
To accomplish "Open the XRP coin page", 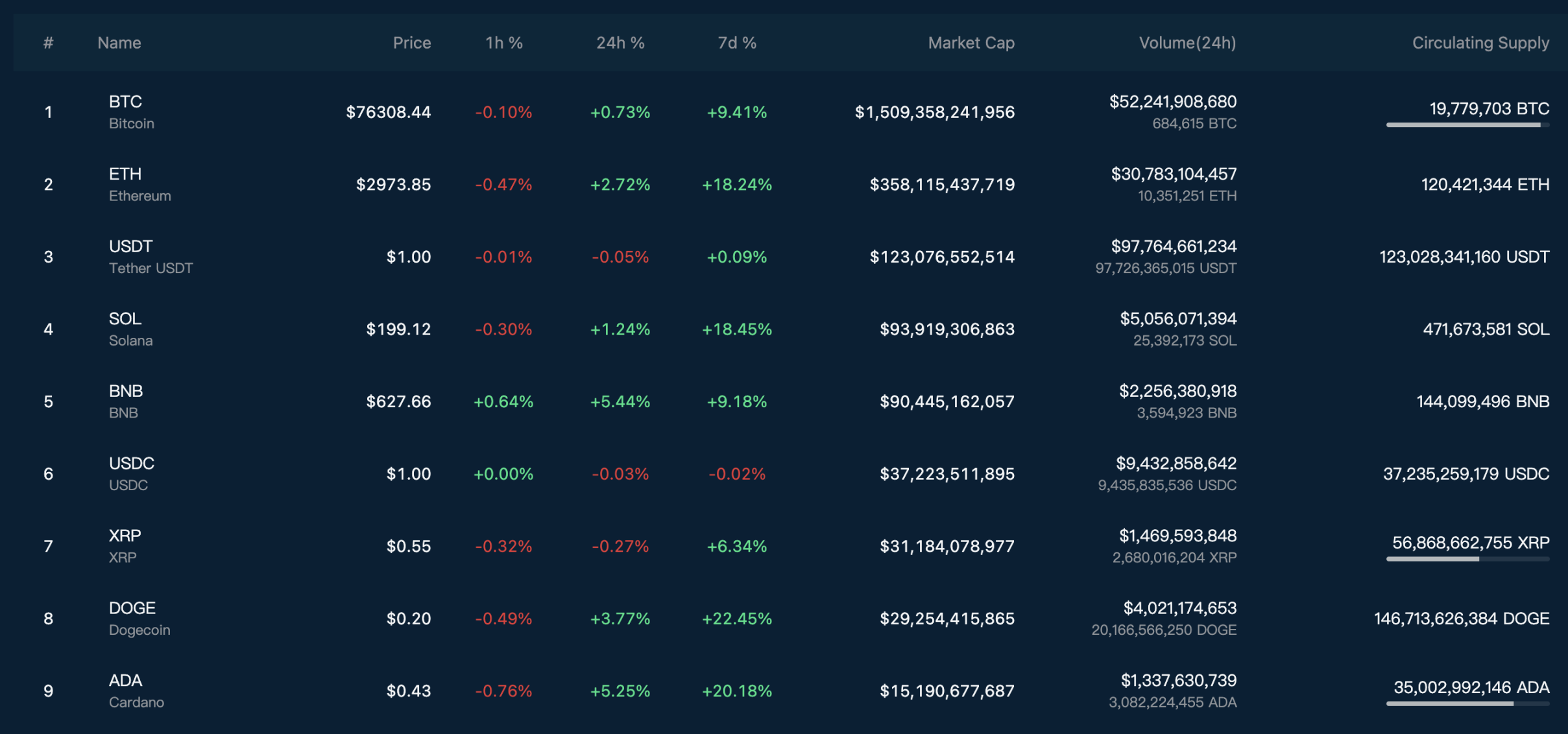I will click(125, 546).
